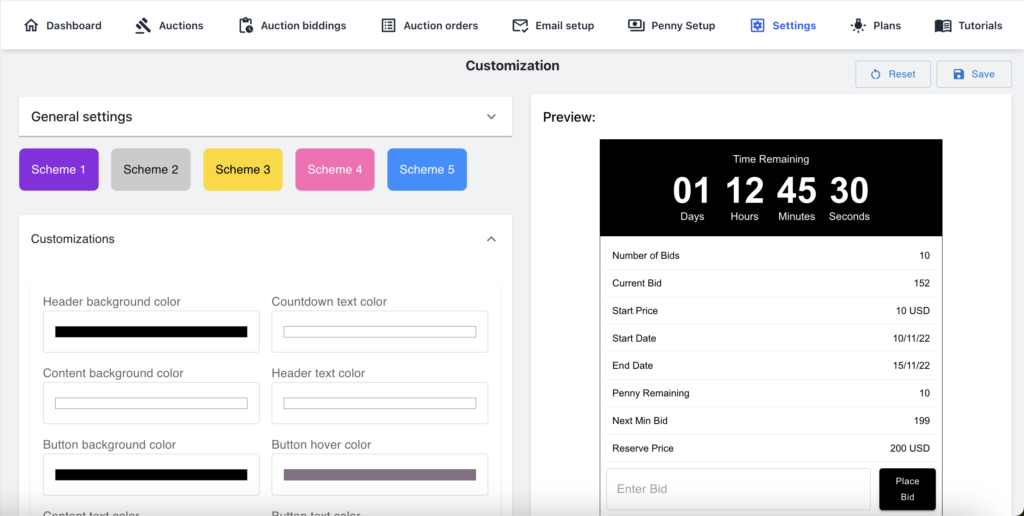Viewport: 1024px width, 516px height.
Task: Click the Tutorials book icon
Action: click(x=942, y=25)
